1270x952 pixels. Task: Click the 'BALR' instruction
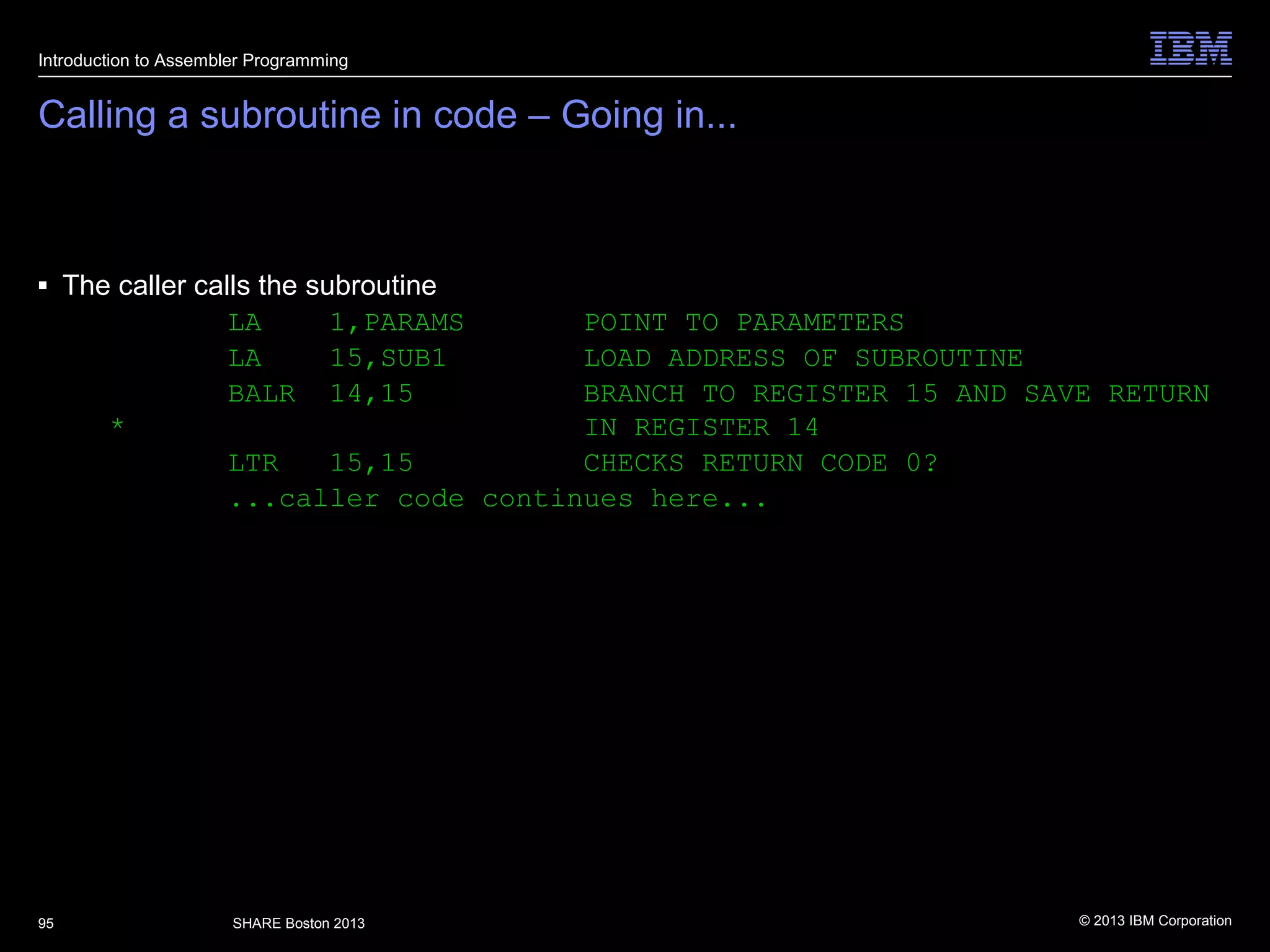coord(262,394)
